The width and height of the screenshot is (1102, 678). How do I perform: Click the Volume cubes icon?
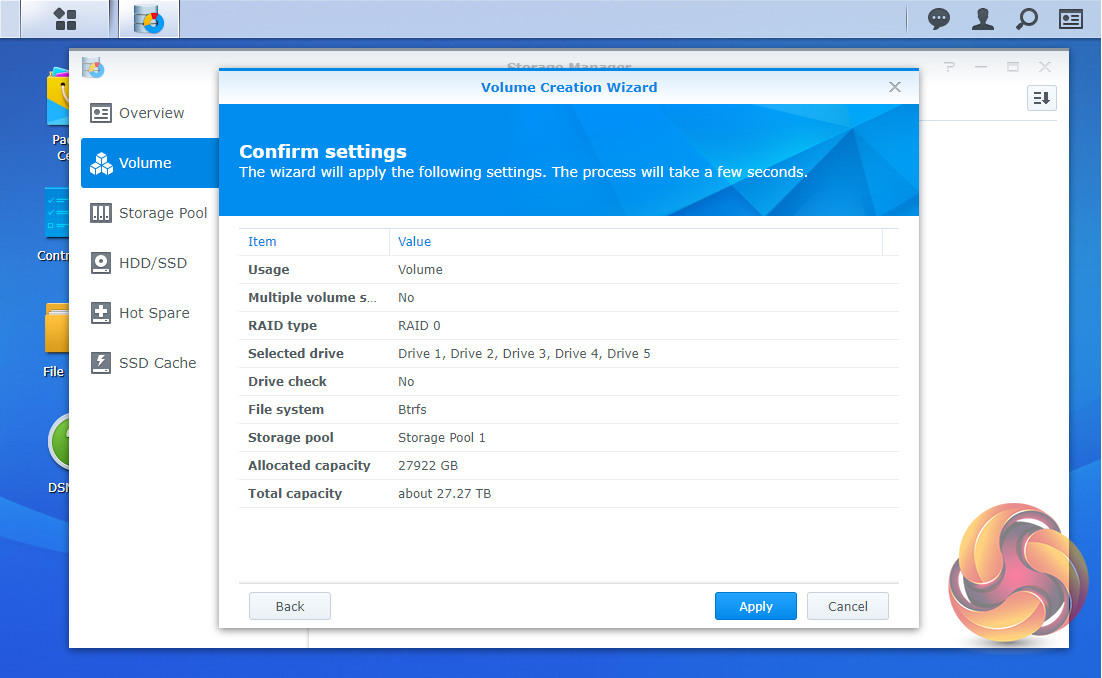click(x=101, y=163)
